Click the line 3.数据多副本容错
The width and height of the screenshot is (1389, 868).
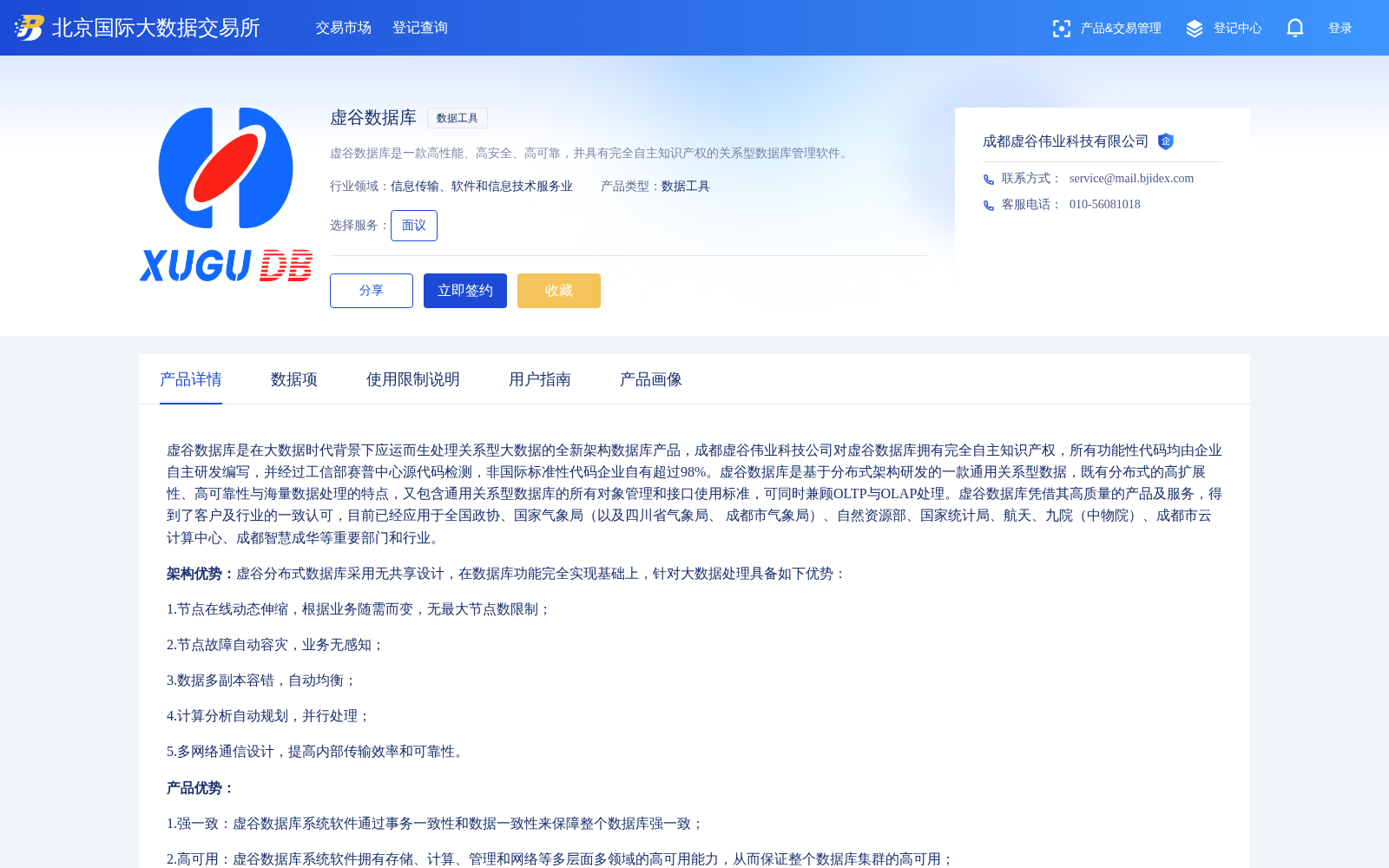[262, 681]
